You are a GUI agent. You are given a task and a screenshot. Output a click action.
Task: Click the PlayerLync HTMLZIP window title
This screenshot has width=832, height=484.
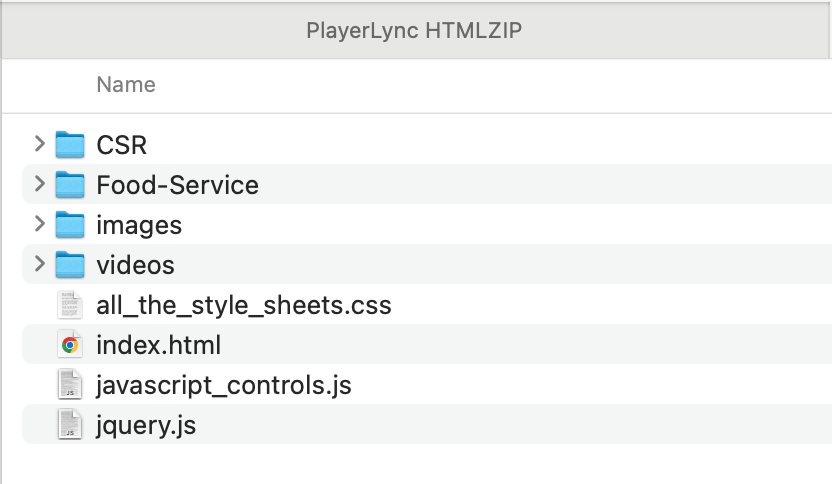pyautogui.click(x=414, y=30)
